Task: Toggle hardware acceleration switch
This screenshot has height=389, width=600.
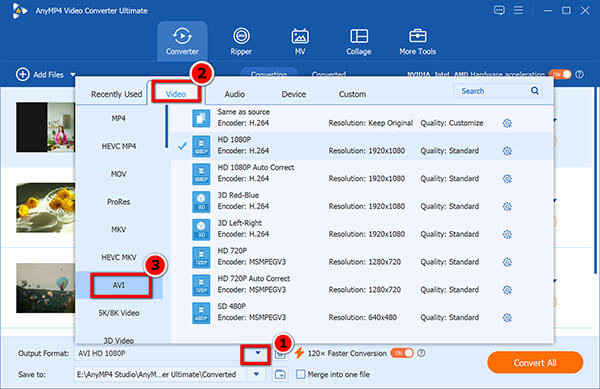Action: click(560, 75)
